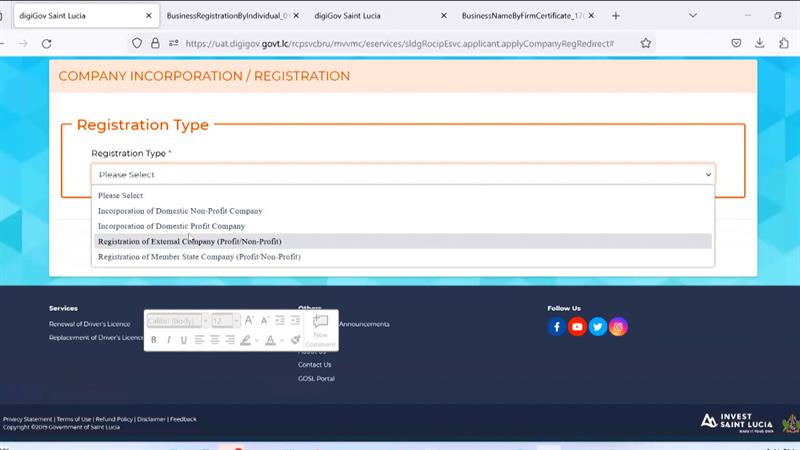This screenshot has height=450, width=800.
Task: Switch to BusinessRegistrationByIndividual tab
Action: pyautogui.click(x=230, y=16)
